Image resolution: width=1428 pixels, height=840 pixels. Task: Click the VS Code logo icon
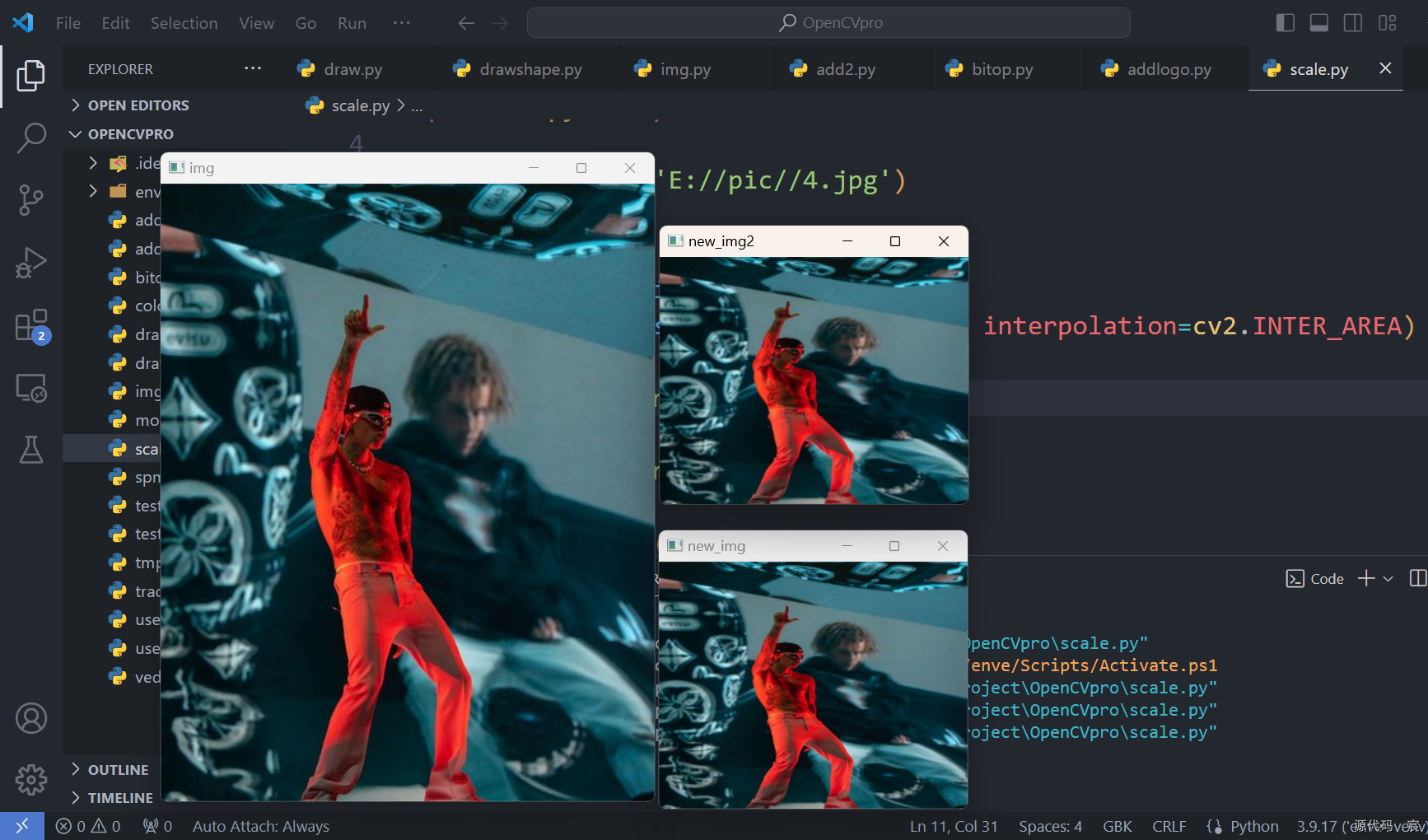click(23, 22)
